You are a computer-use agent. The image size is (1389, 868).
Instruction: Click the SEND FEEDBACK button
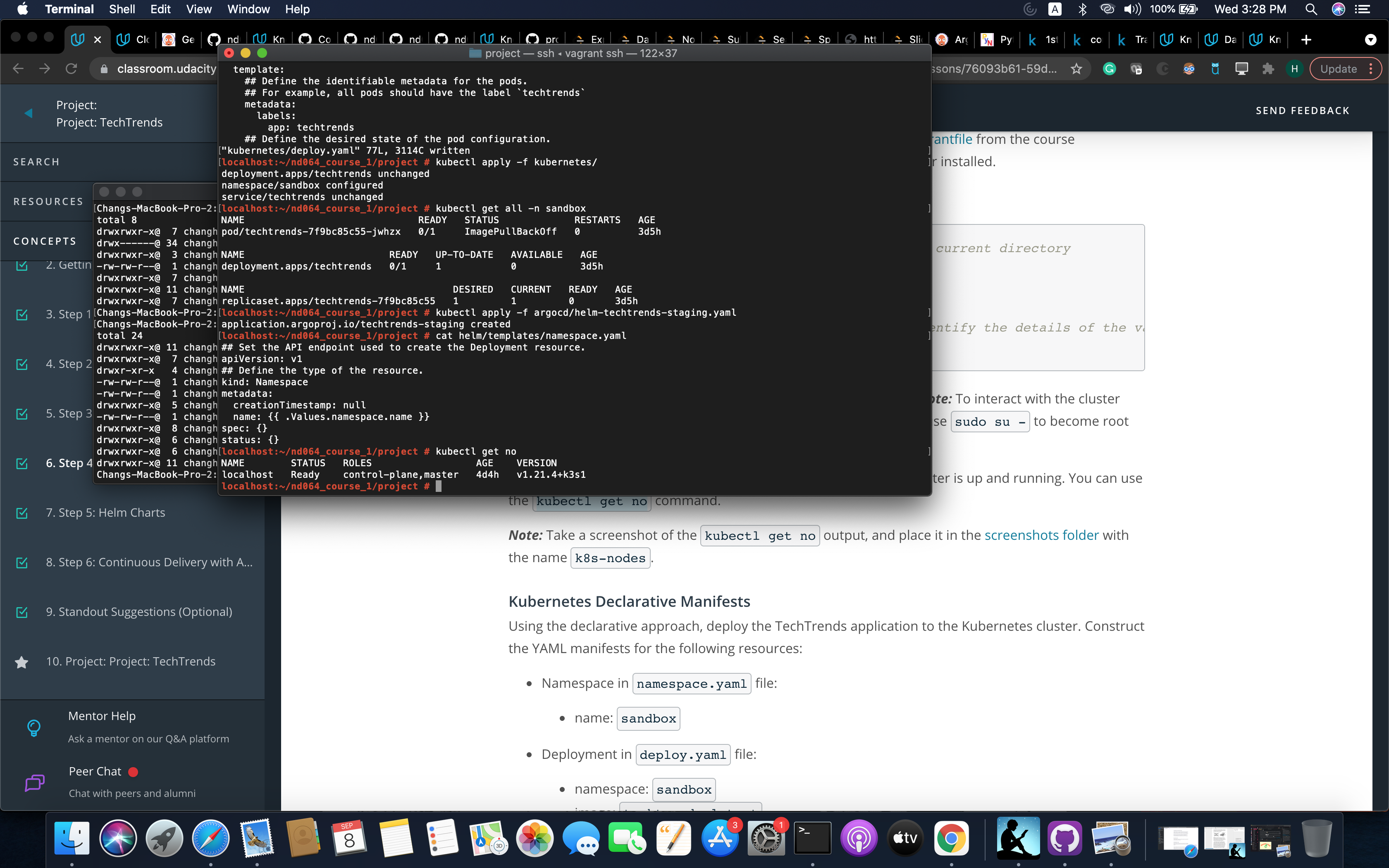[x=1302, y=110]
